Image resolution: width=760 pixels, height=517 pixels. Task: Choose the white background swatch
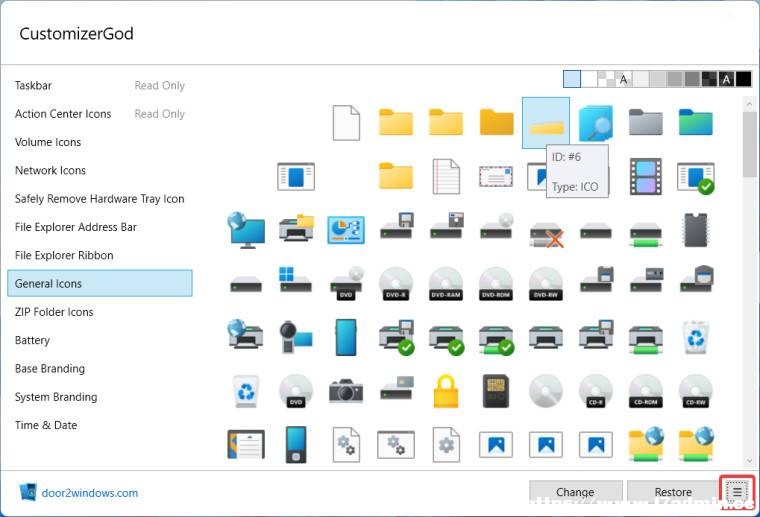tap(589, 79)
